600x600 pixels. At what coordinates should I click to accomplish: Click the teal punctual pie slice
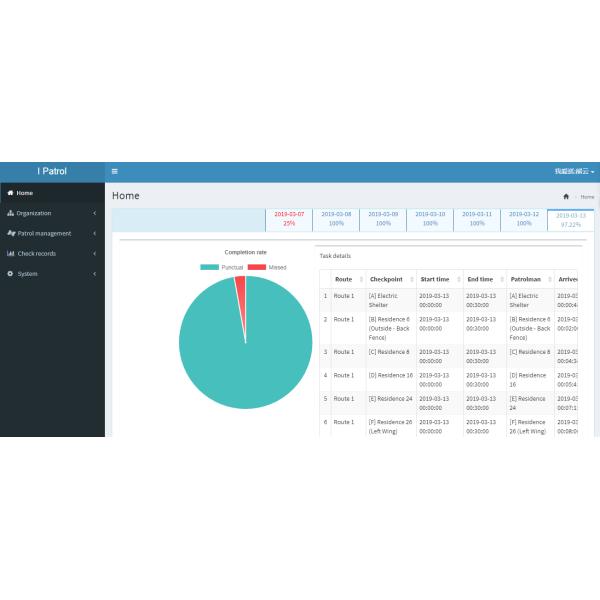(x=245, y=350)
